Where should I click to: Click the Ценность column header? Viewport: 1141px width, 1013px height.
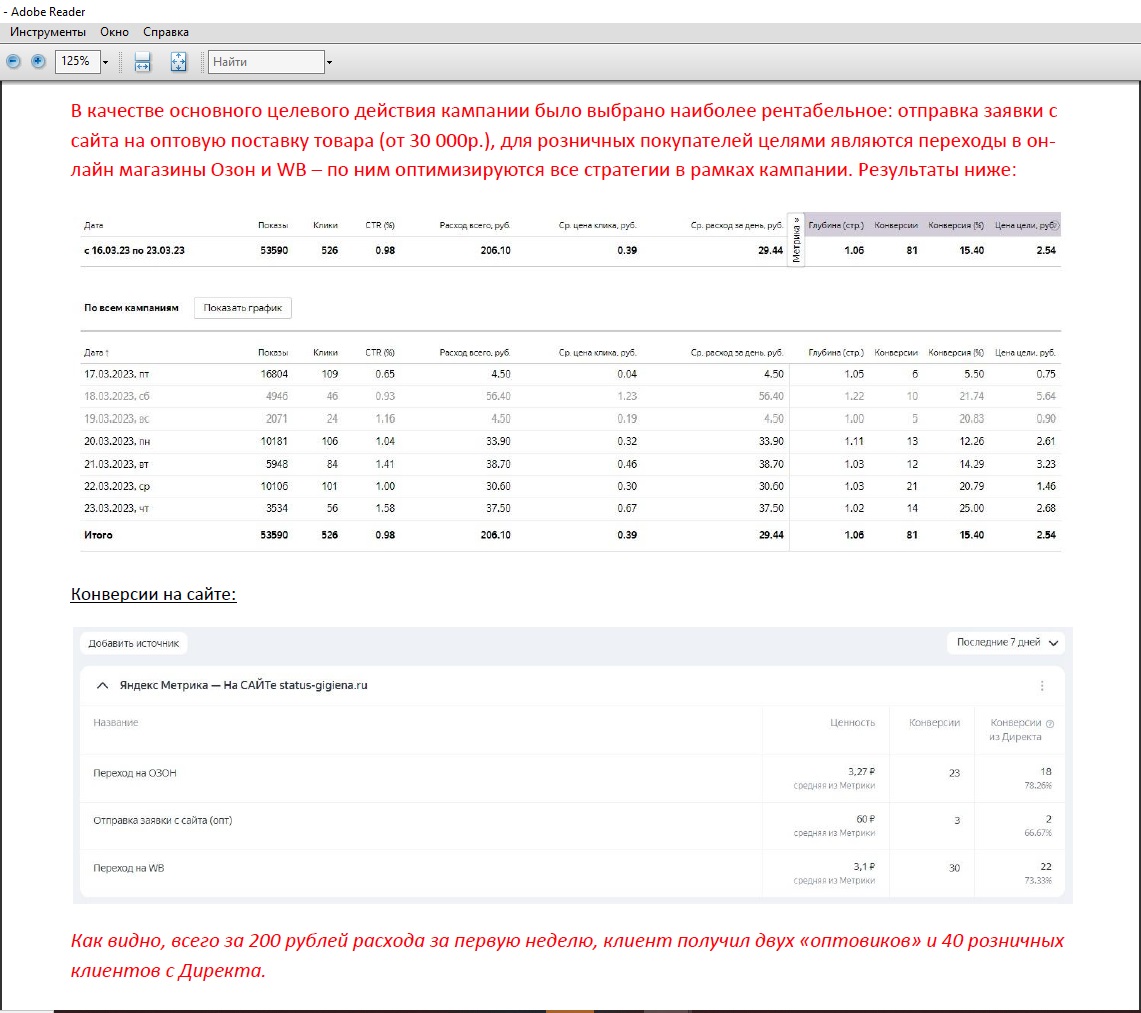pos(852,723)
